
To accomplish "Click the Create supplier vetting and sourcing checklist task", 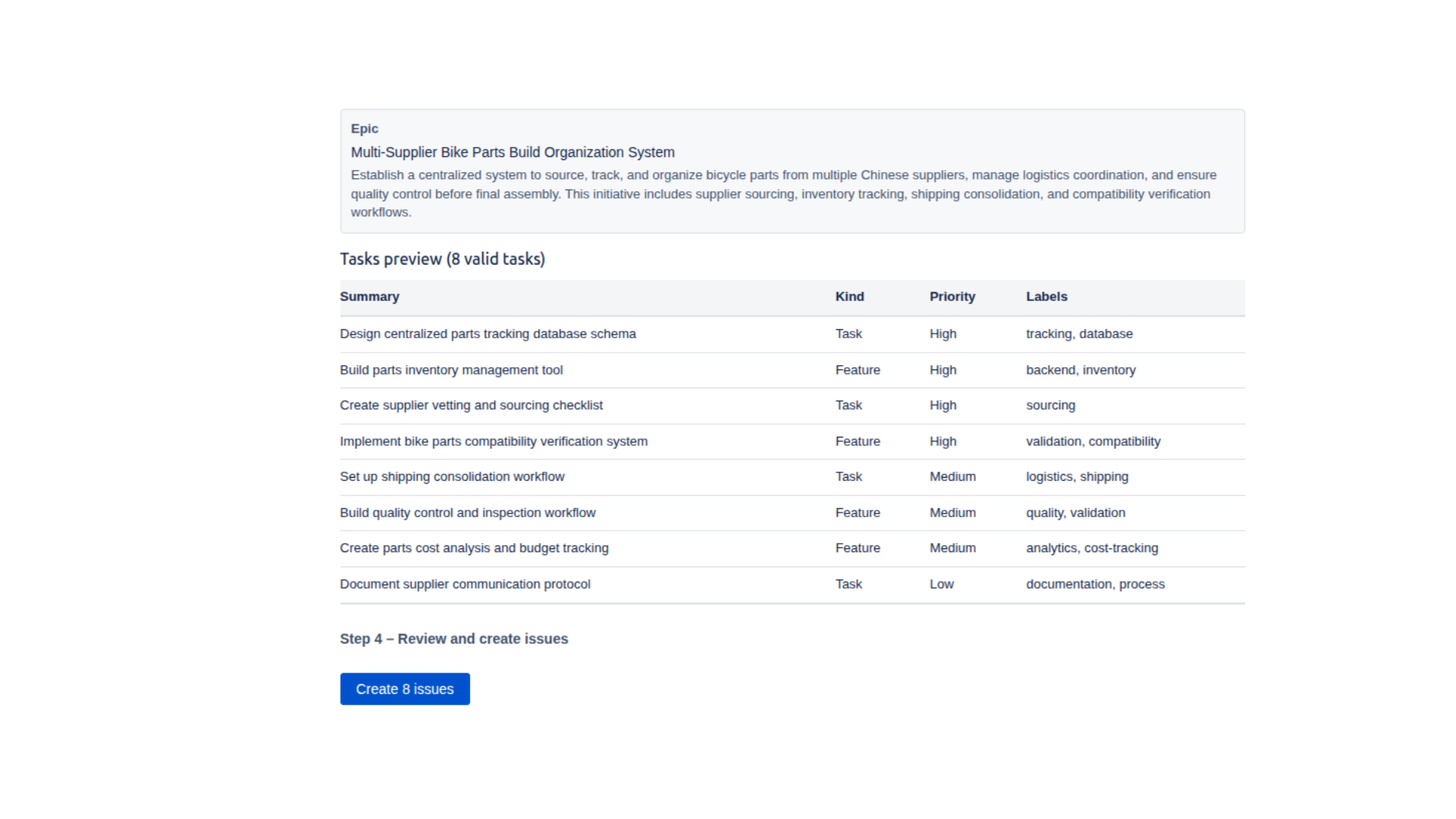I will pyautogui.click(x=471, y=405).
